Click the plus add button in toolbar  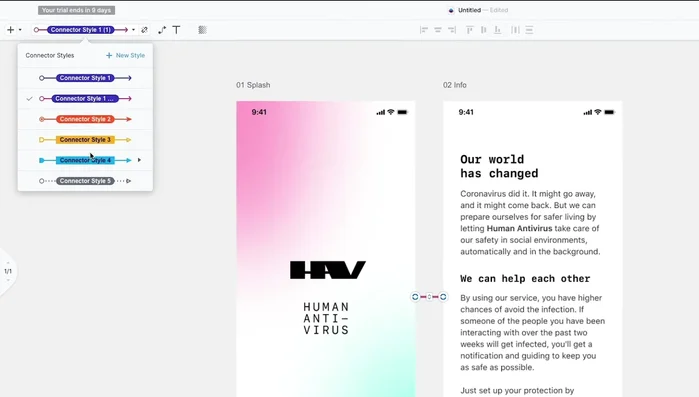click(10, 30)
